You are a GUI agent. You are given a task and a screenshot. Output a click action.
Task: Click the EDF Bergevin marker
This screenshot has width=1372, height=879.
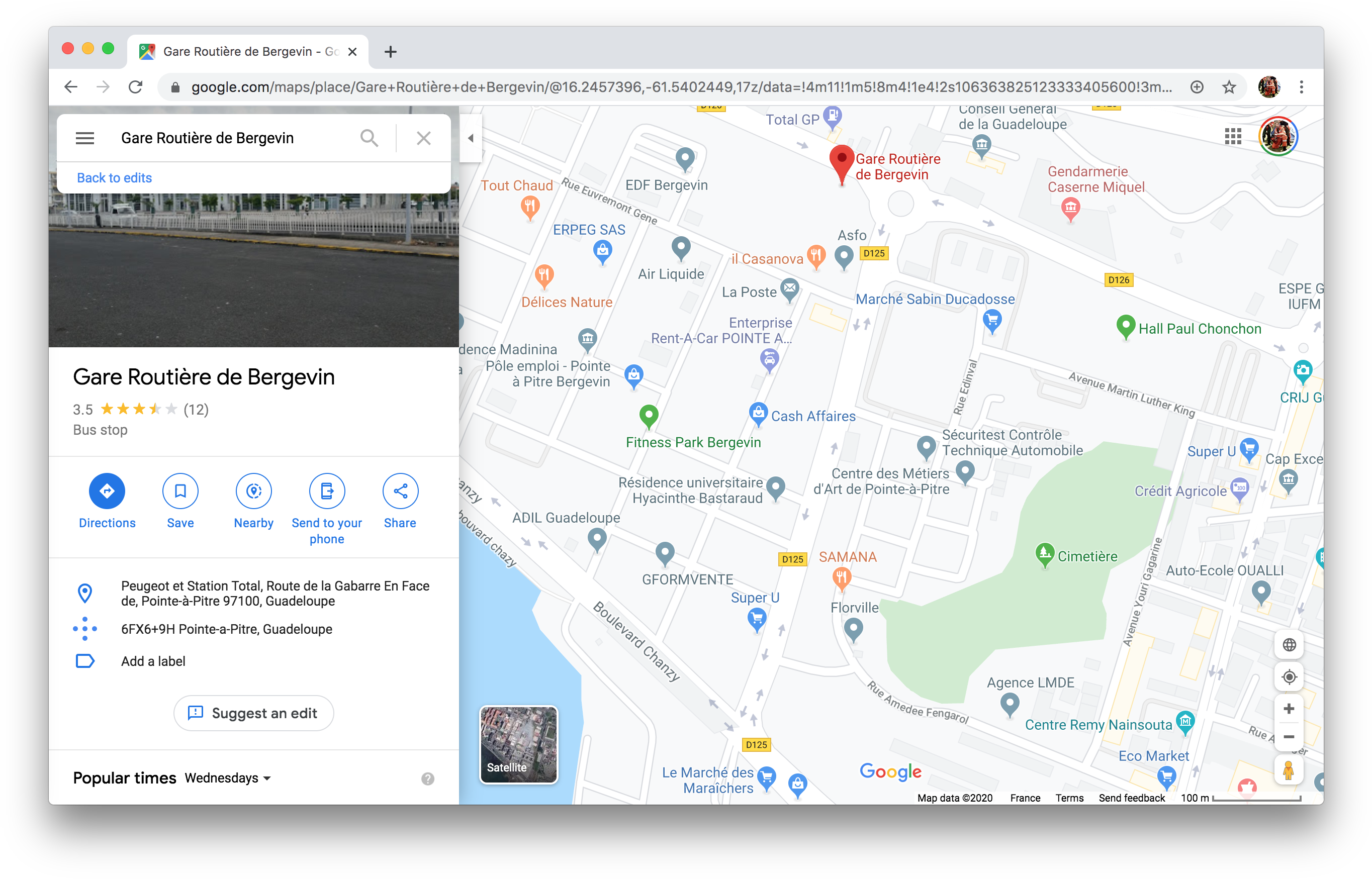point(685,158)
